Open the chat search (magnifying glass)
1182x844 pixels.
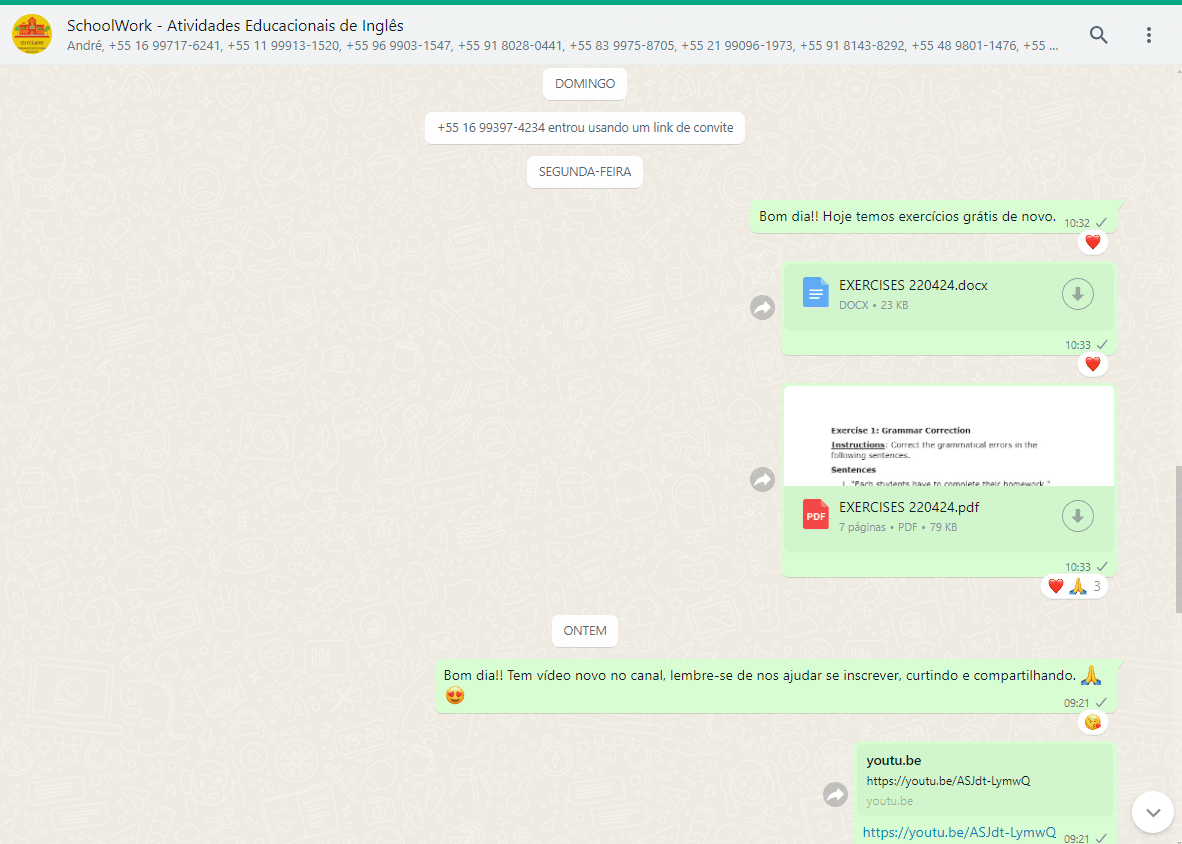coord(1098,34)
